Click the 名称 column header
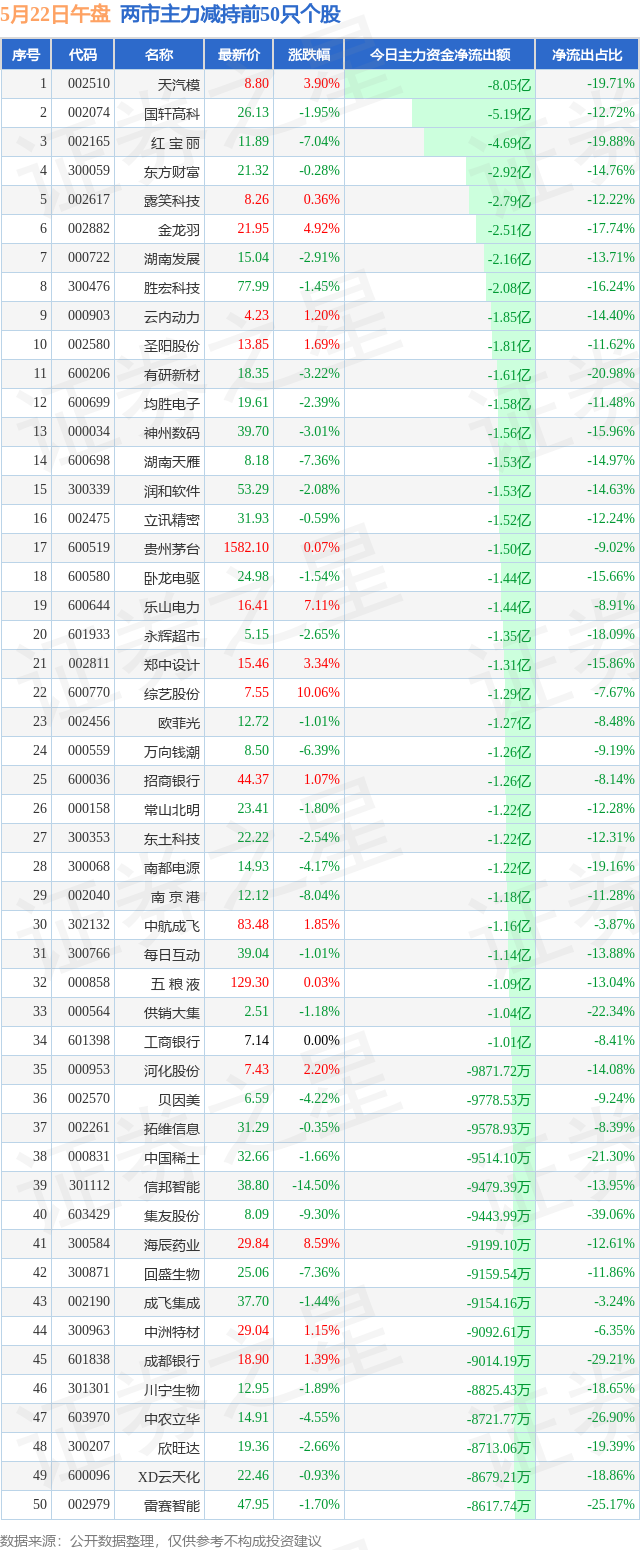Image resolution: width=640 pixels, height=1550 pixels. click(x=159, y=55)
